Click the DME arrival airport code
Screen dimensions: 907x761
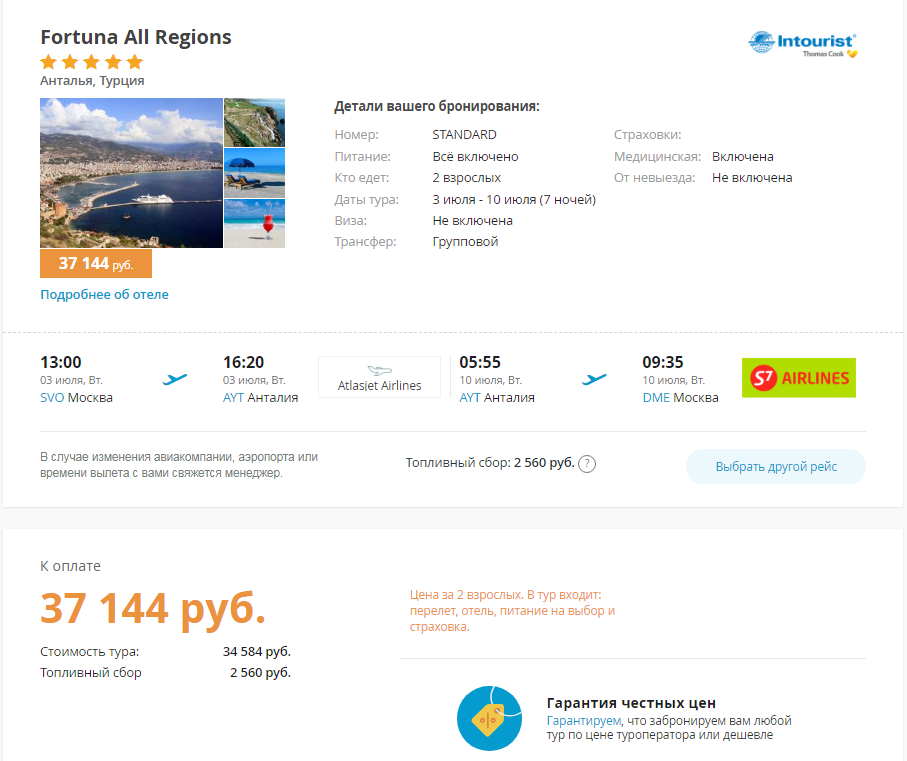click(x=656, y=398)
